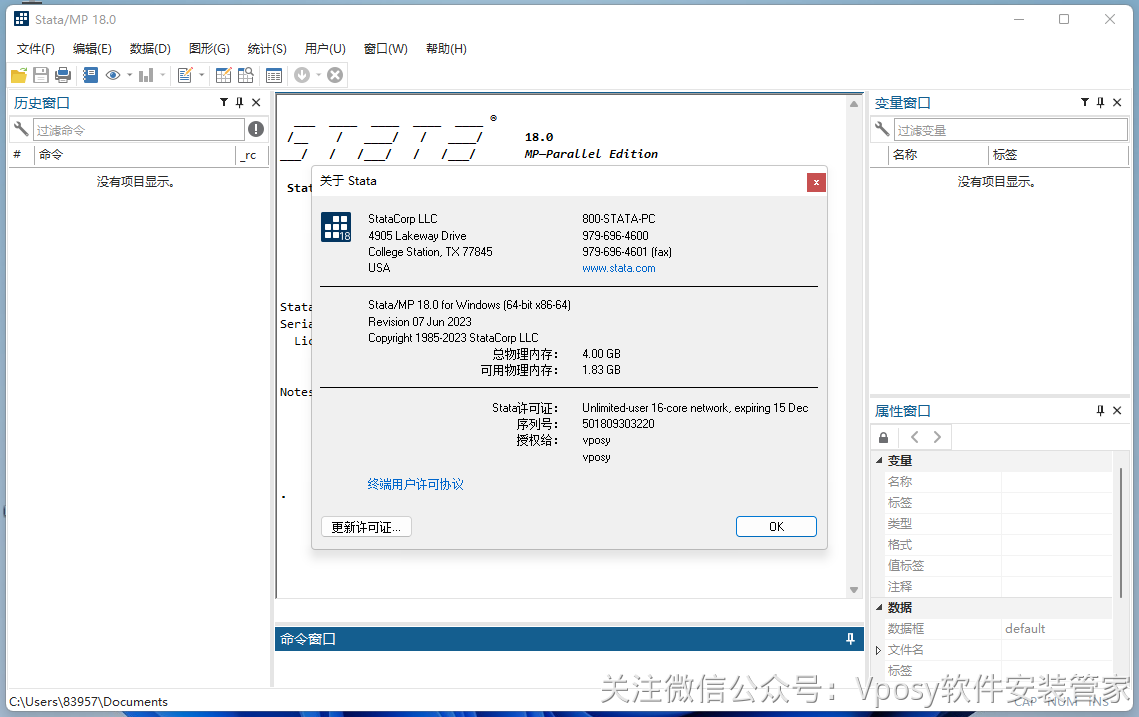Click the Print icon in toolbar

click(63, 75)
